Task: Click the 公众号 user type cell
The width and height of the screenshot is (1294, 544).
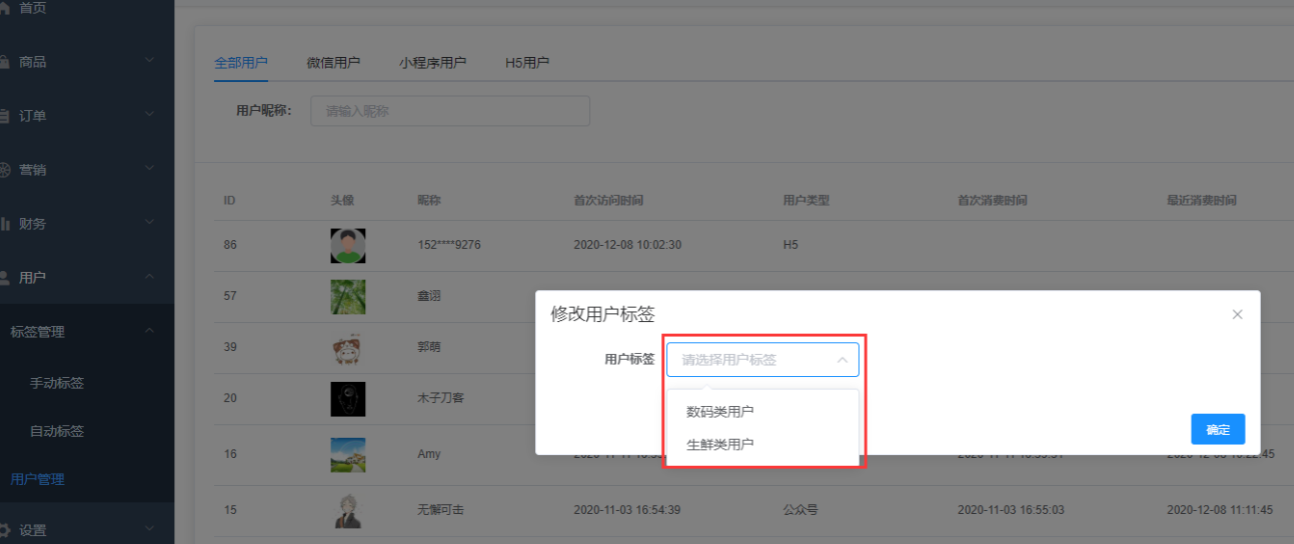Action: (800, 510)
